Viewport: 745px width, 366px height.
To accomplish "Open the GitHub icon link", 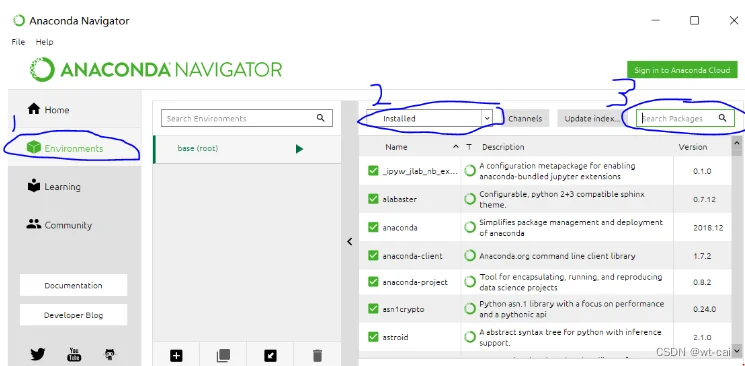I will [x=110, y=355].
